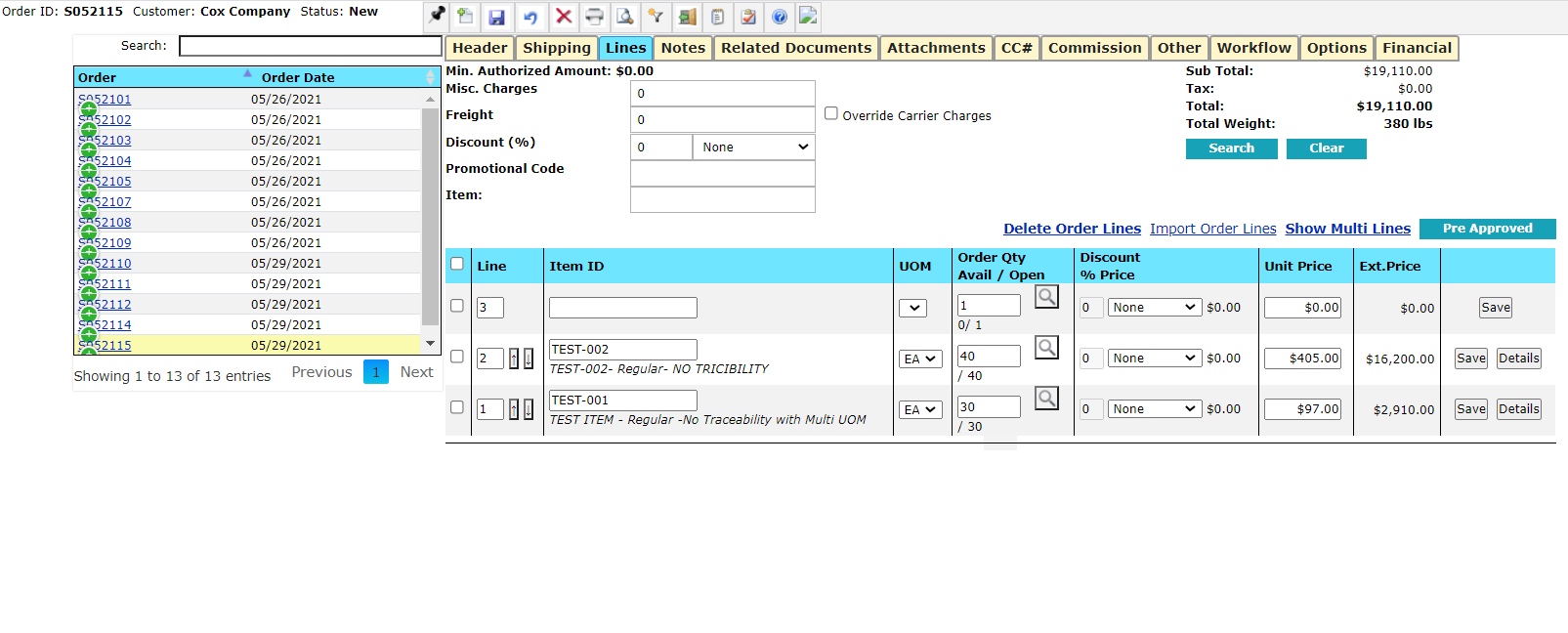Image resolution: width=1568 pixels, height=633 pixels.
Task: Switch to the Attachments tab
Action: coord(936,48)
